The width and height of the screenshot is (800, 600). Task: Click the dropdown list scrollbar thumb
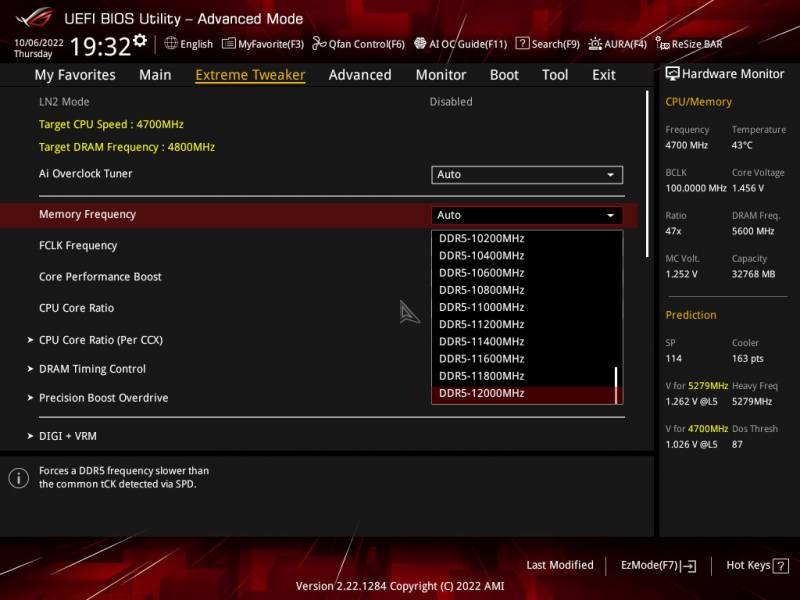point(616,385)
